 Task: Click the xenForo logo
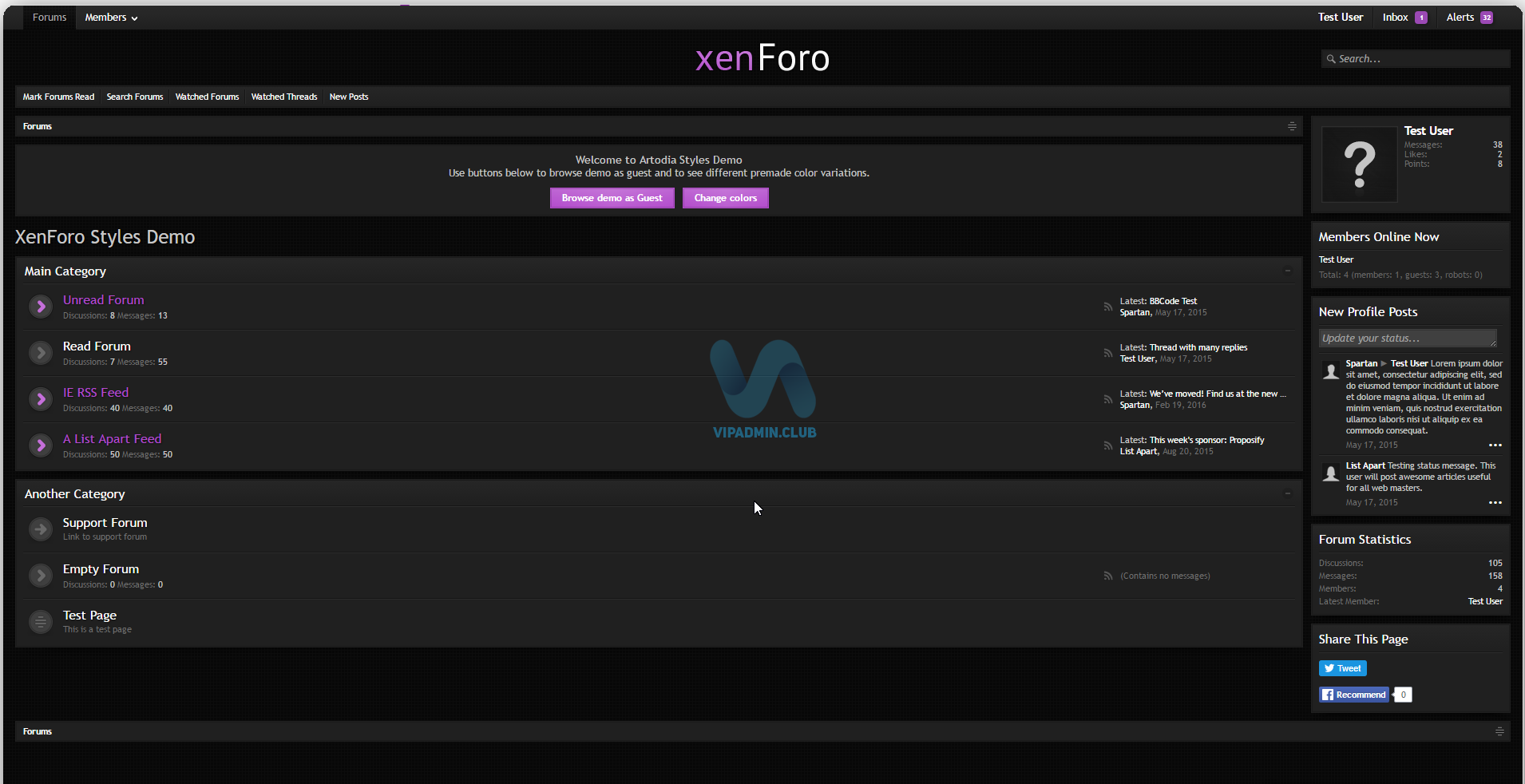click(x=762, y=58)
